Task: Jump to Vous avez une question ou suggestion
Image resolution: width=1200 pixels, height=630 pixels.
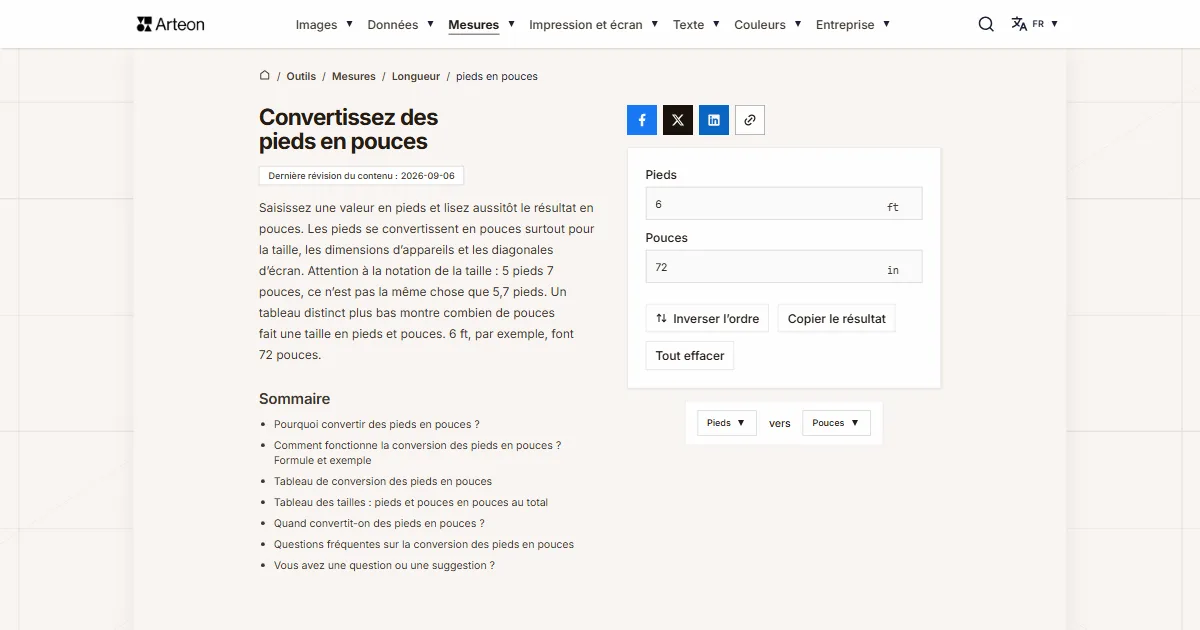Action: click(x=384, y=565)
